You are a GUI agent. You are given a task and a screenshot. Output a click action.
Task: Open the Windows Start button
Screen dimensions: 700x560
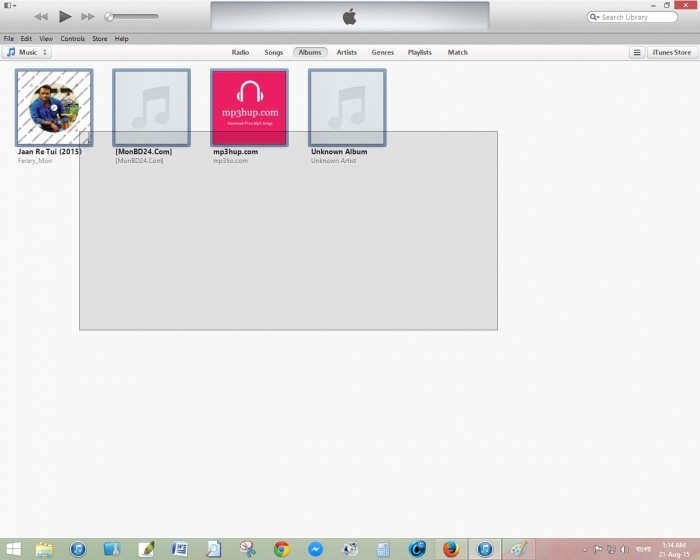[13, 549]
